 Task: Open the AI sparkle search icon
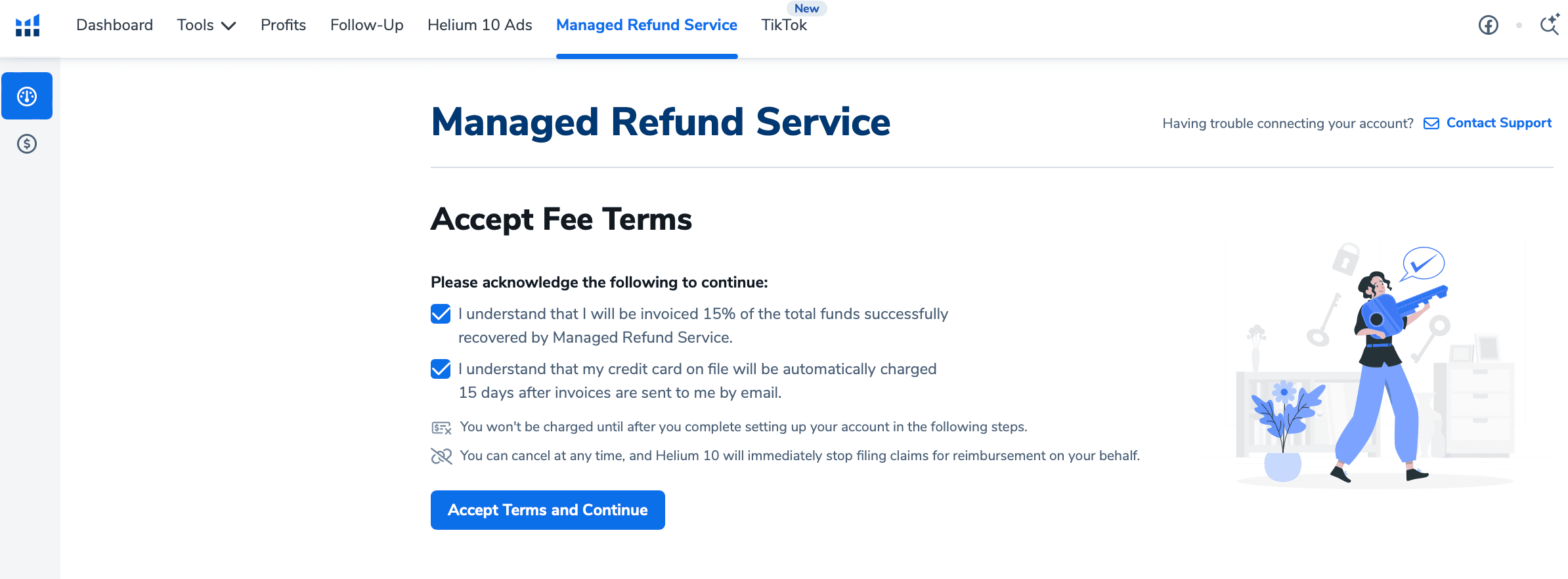click(x=1550, y=24)
